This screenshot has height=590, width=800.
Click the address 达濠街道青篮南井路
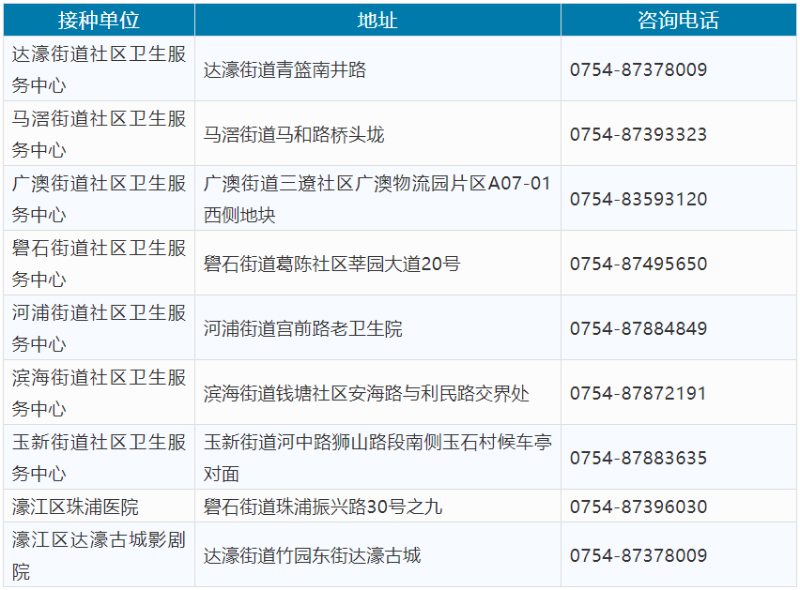[x=285, y=70]
